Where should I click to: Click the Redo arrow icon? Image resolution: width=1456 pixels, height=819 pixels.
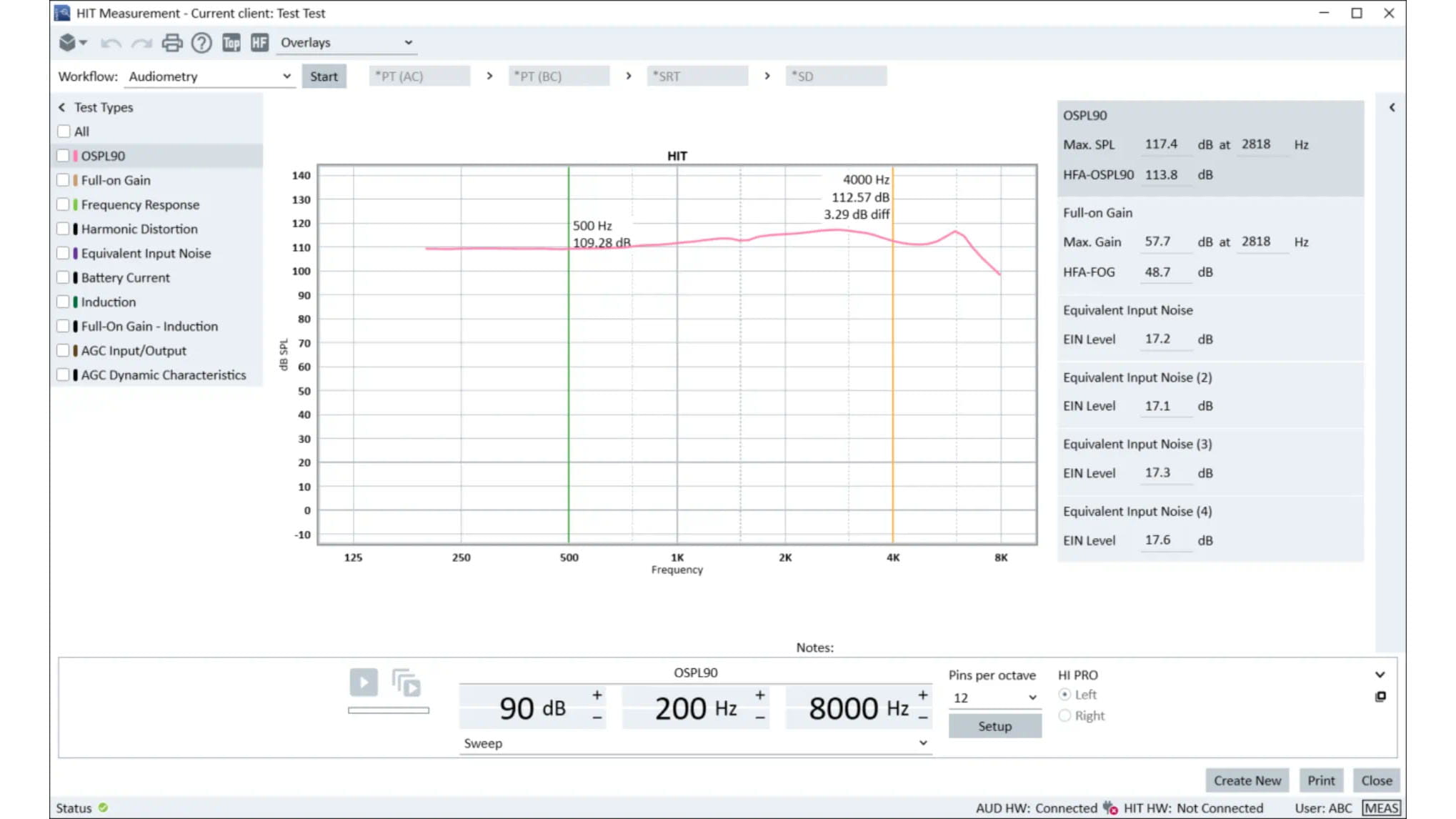[140, 43]
